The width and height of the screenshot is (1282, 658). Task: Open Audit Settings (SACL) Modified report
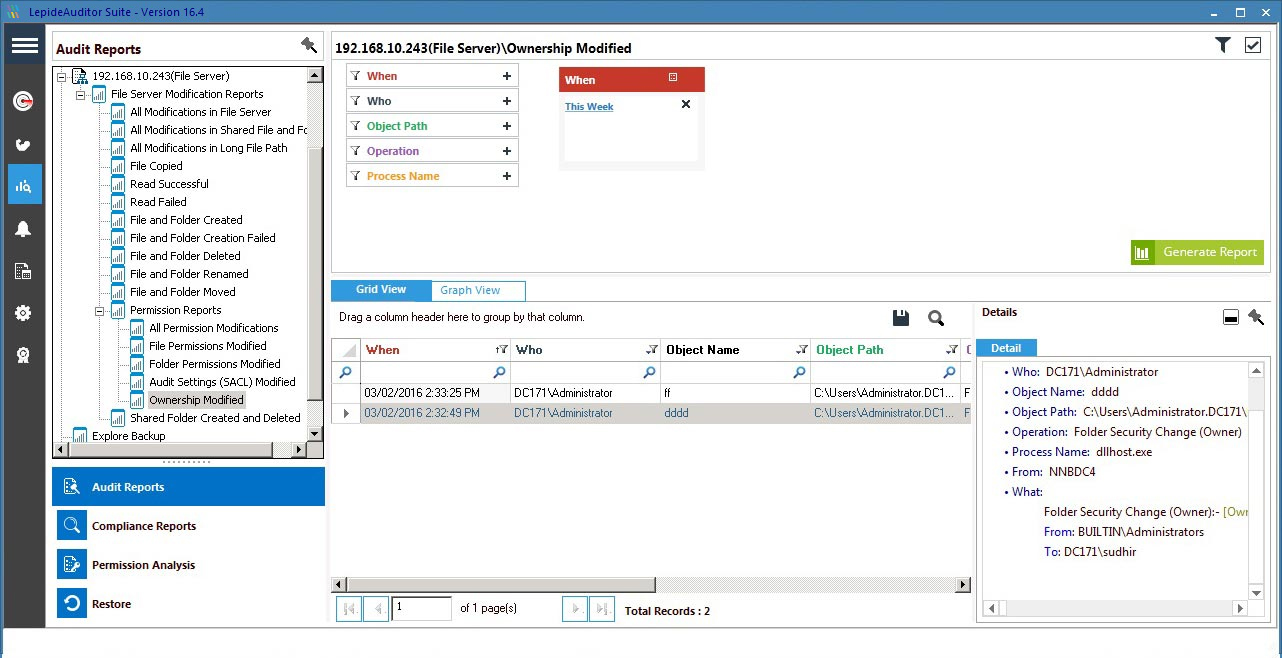[222, 382]
